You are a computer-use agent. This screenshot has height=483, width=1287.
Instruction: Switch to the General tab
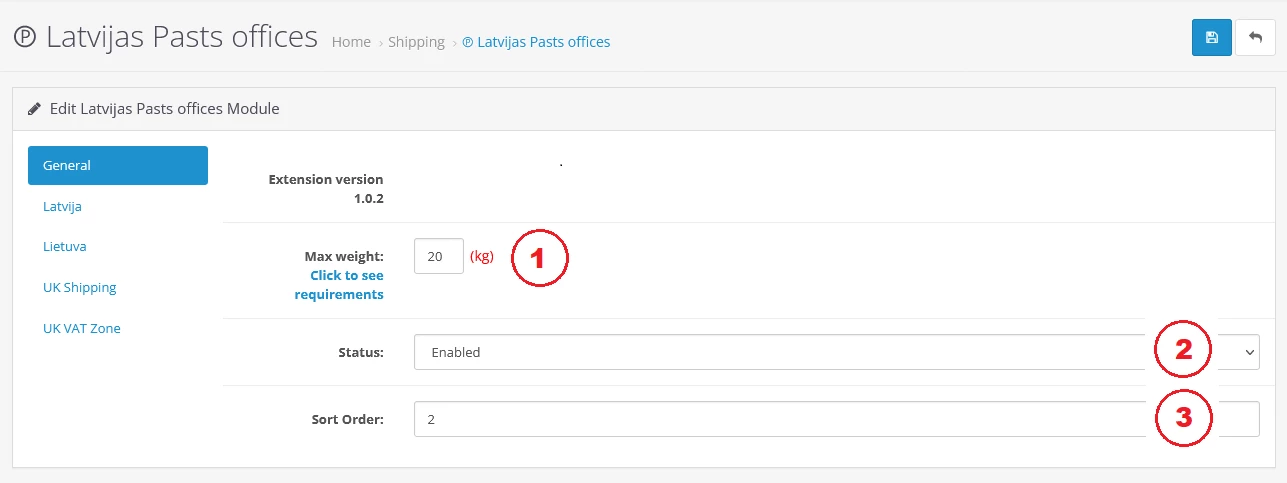(x=117, y=165)
